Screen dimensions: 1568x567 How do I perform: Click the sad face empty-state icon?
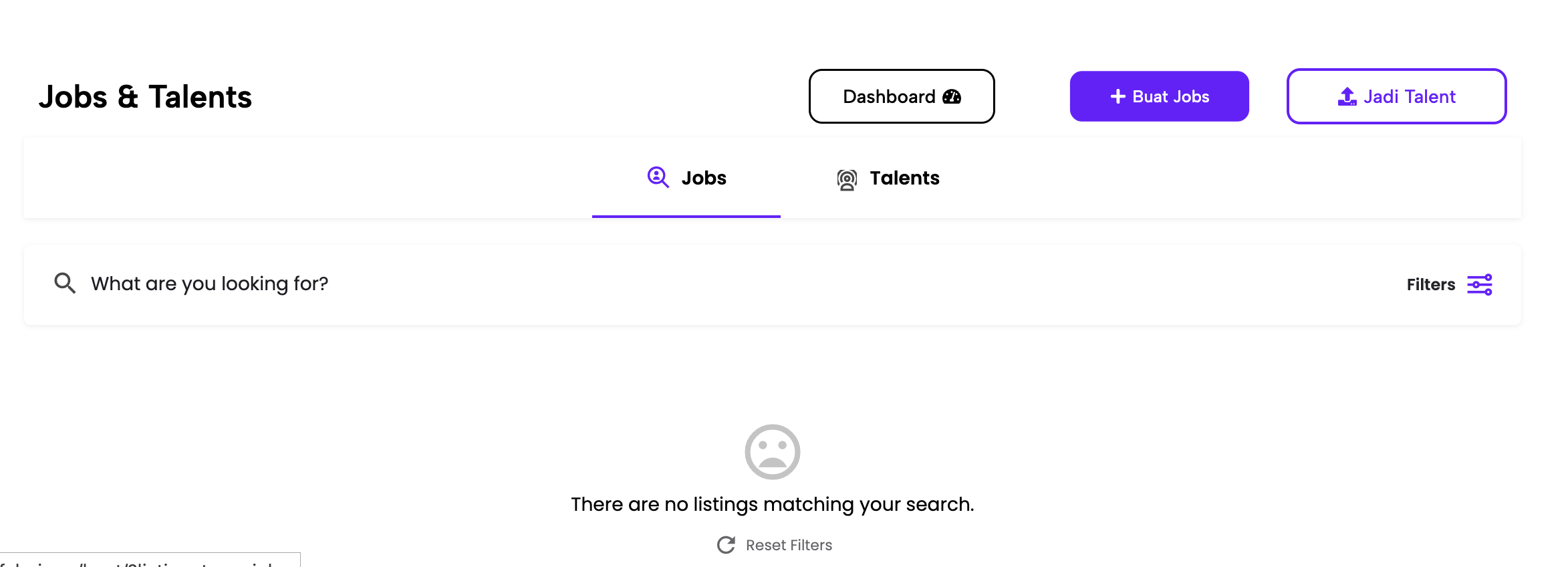click(x=772, y=452)
